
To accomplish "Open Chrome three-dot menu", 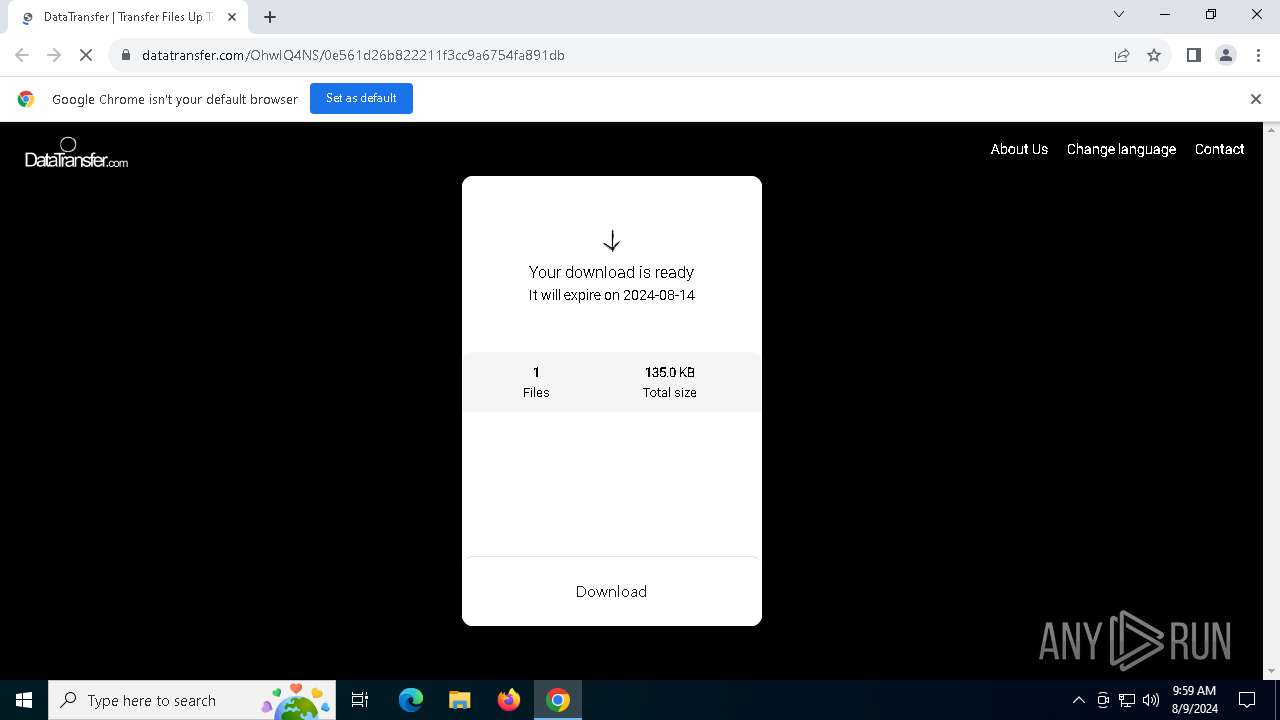I will pos(1258,55).
